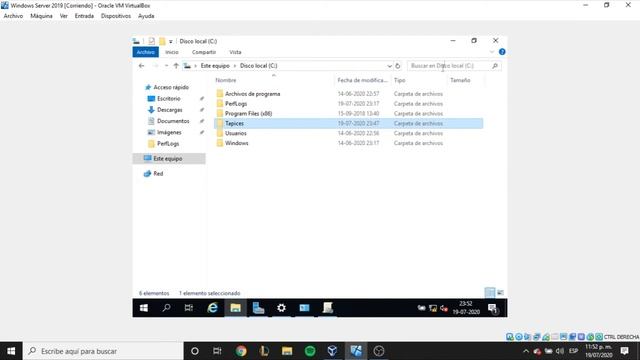Open VirtualBox Ayuda menu

(146, 16)
